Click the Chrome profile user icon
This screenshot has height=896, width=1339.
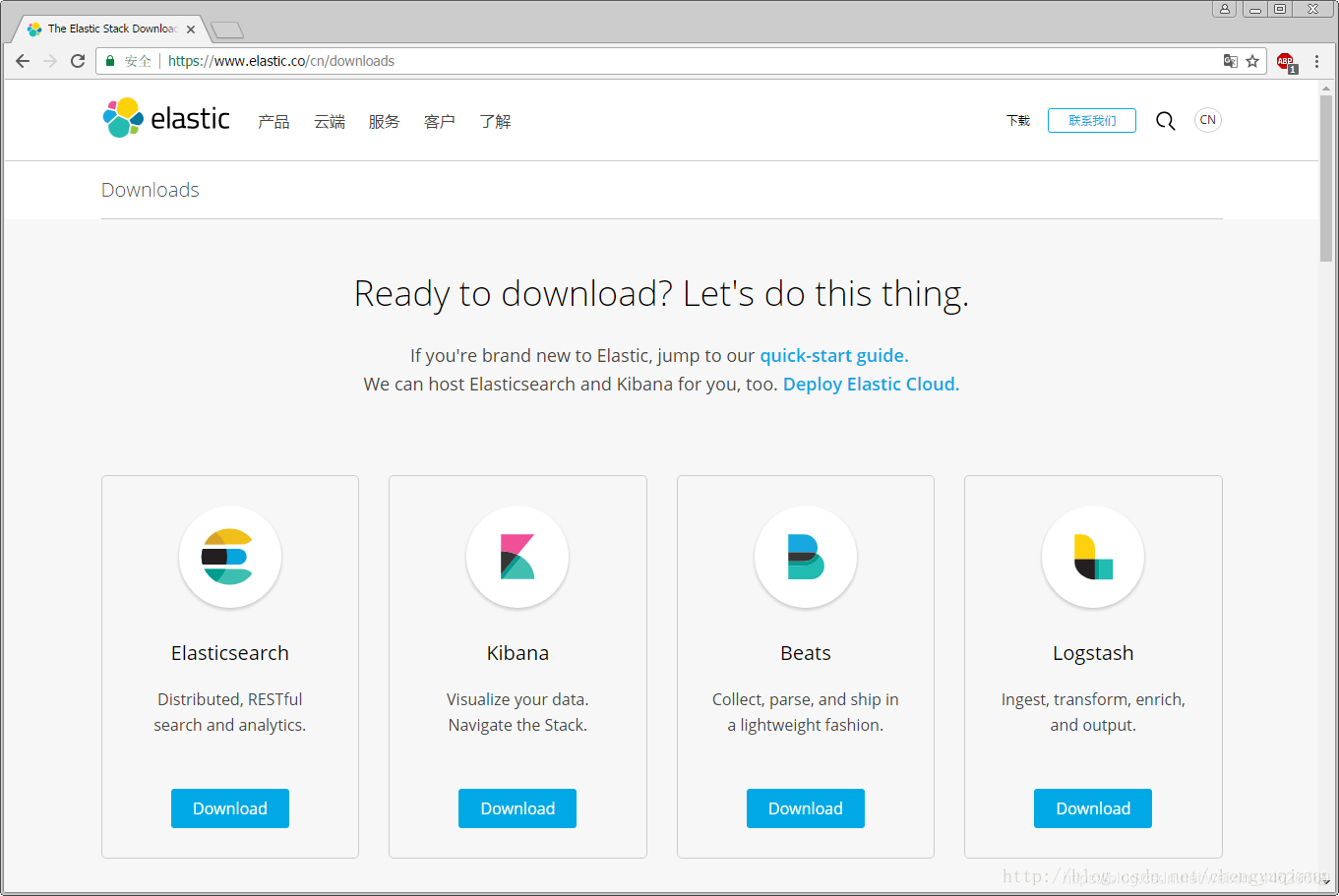[x=1224, y=9]
